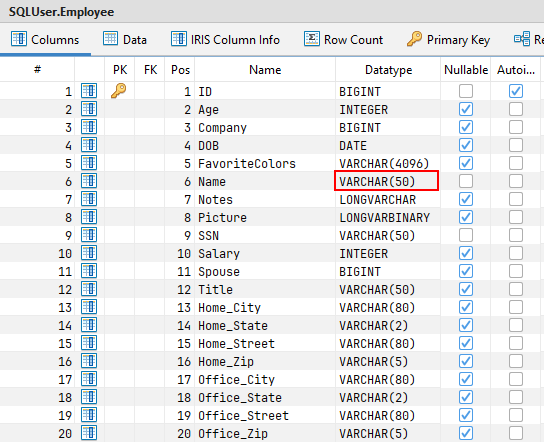
Task: Open the Row Count tab
Action: tap(343, 40)
